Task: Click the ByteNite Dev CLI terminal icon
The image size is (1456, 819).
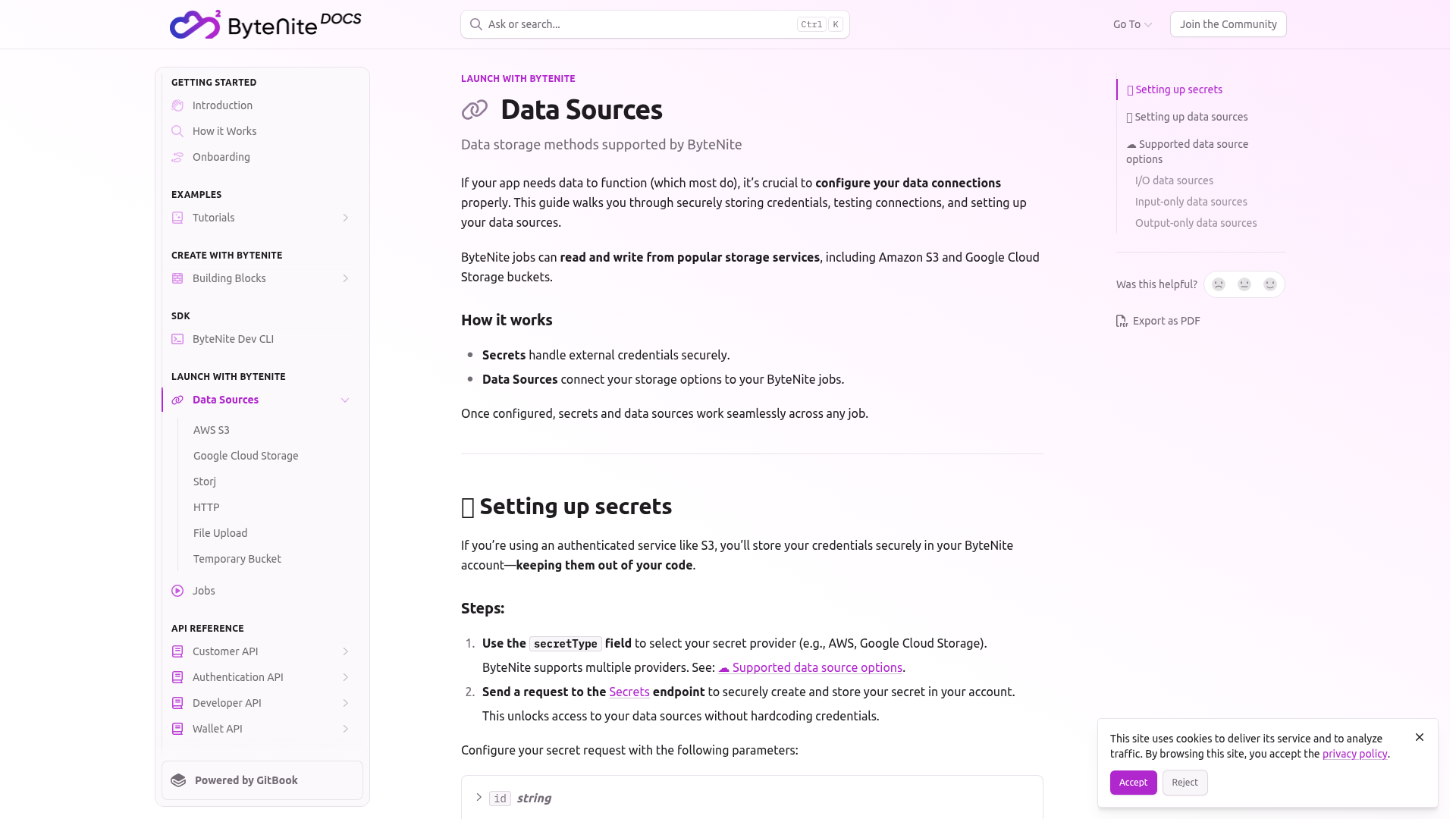Action: pos(177,339)
